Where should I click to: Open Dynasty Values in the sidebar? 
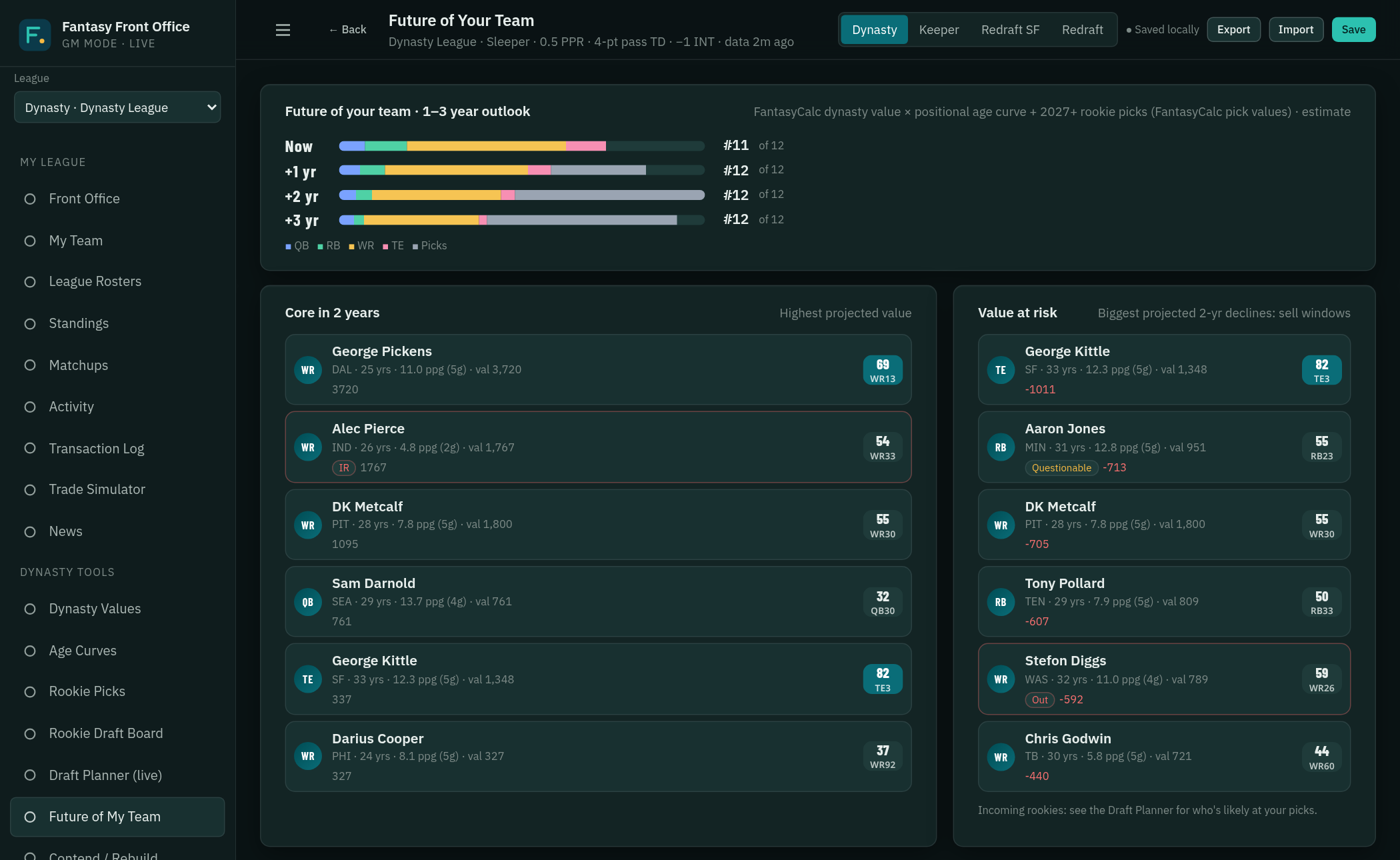click(117, 609)
